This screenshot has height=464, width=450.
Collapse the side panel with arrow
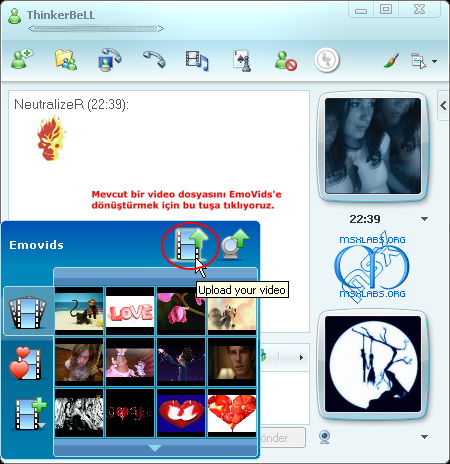[x=443, y=106]
